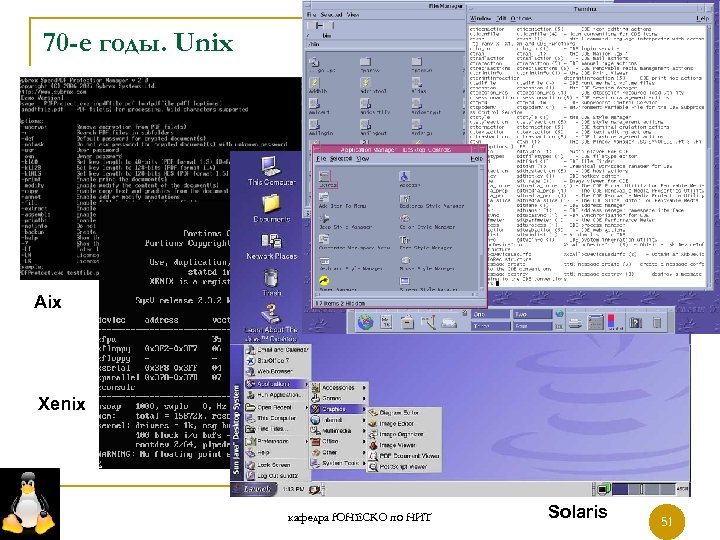720x540 pixels.
Task: Switch to workspace Three on CDE panel
Action: pos(491,326)
